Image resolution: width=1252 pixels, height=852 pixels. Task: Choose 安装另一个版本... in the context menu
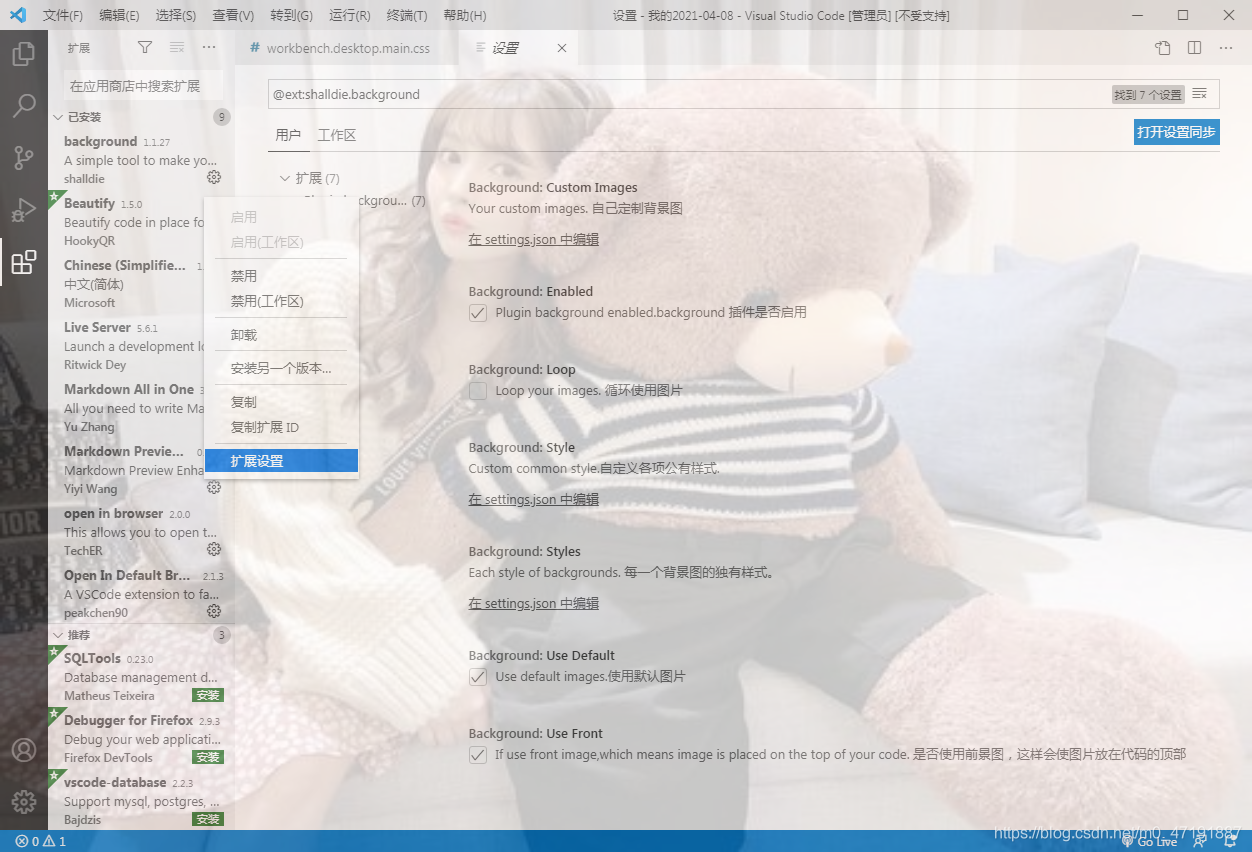pos(281,368)
